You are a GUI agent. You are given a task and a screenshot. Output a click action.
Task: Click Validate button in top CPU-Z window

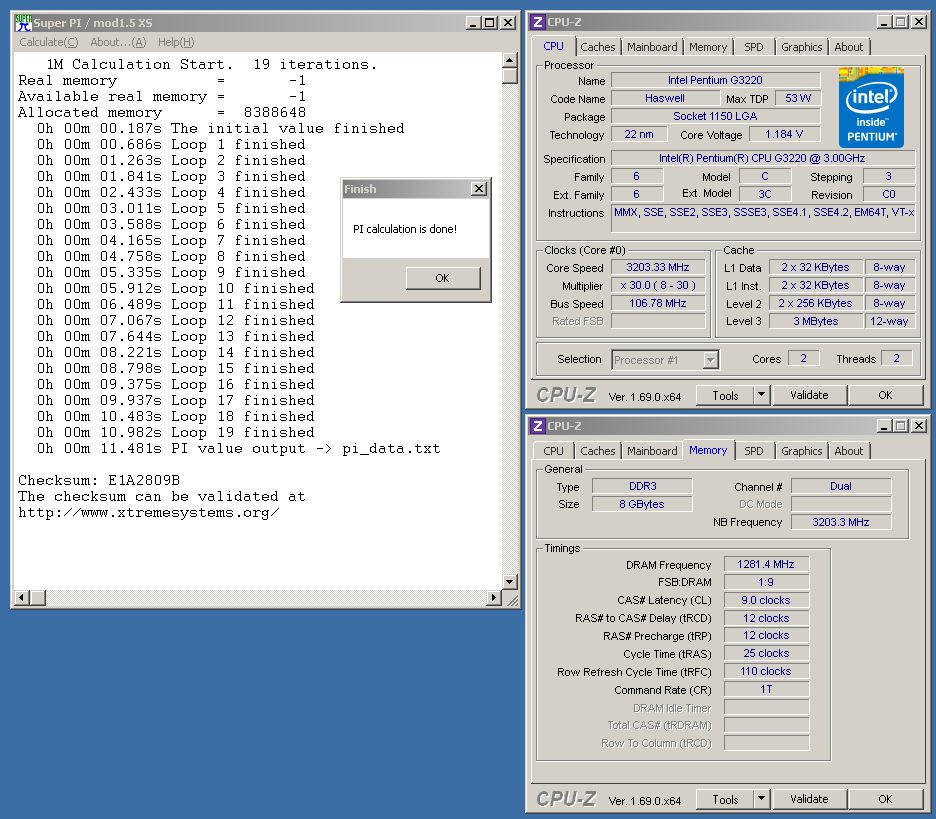809,395
